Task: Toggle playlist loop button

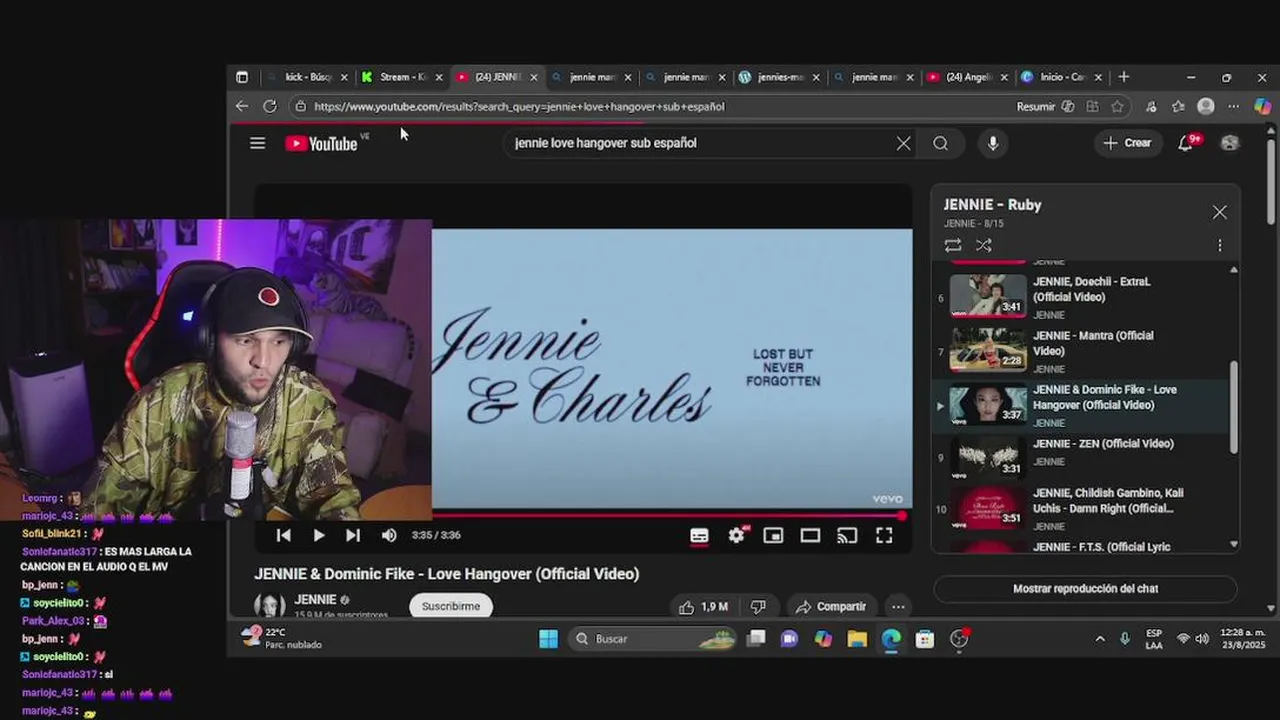Action: [x=953, y=245]
